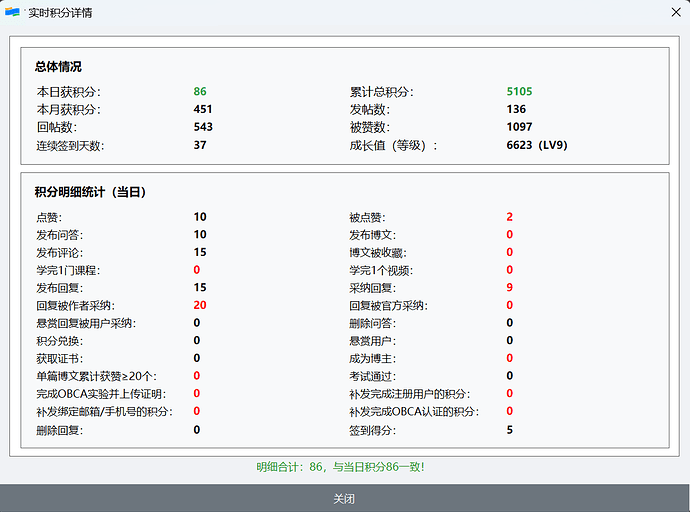Click the 签到得分 label
This screenshot has width=690, height=512.
372,430
